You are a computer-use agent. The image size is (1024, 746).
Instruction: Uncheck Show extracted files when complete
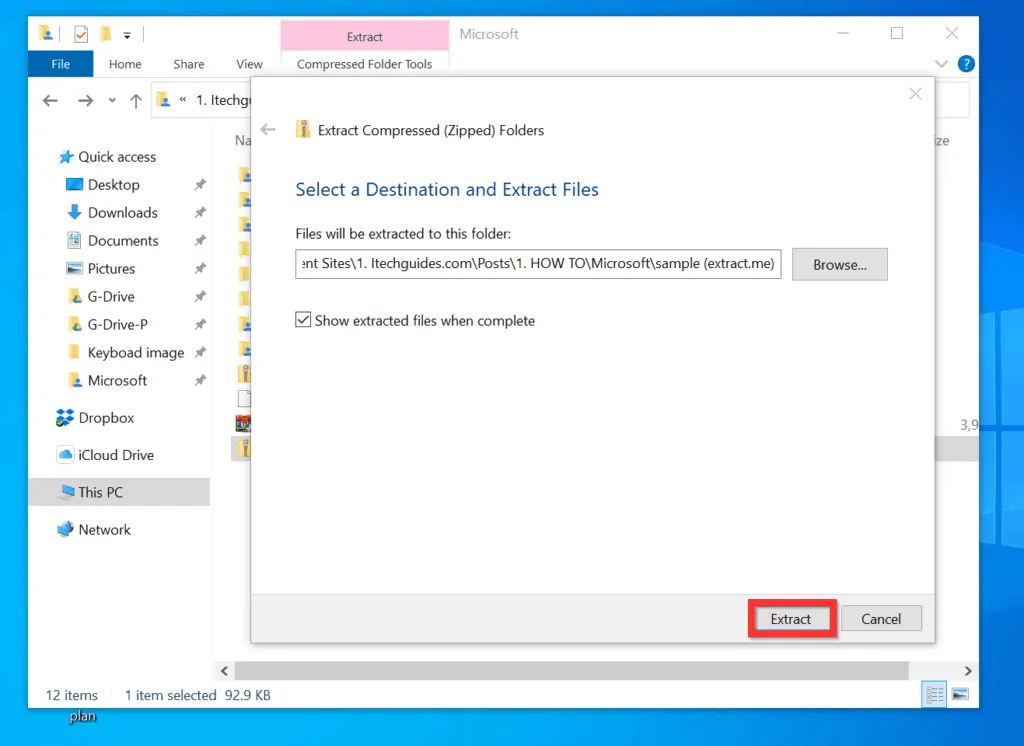302,320
